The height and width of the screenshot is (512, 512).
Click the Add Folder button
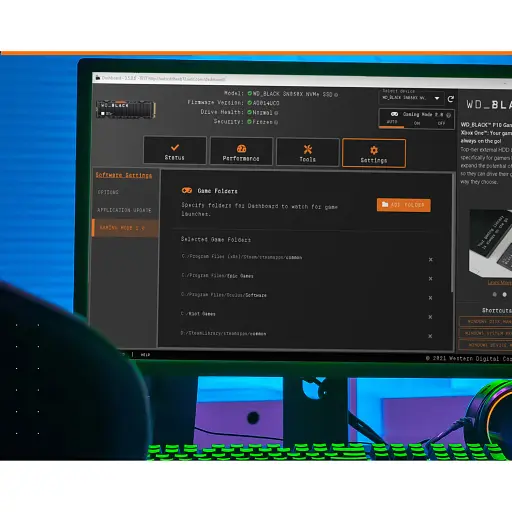click(403, 205)
